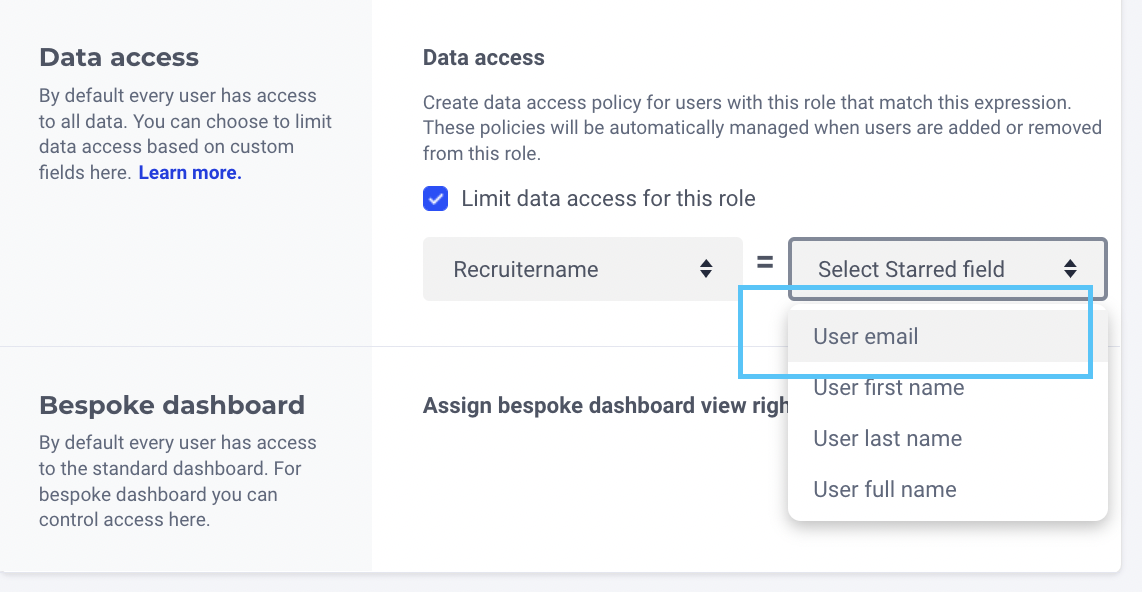Click the white checkmark inside the blue box
The image size is (1142, 592).
436,198
